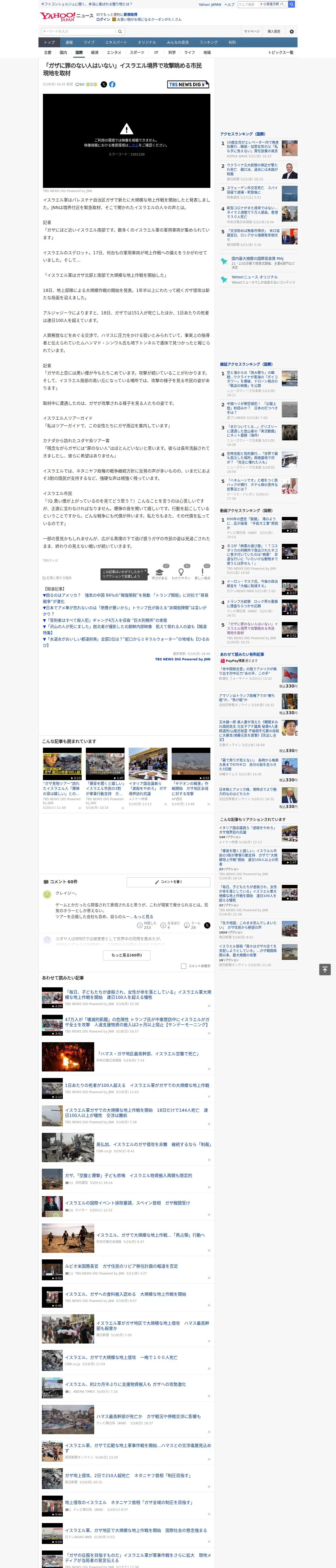Click the scroll-to-top arrow button

tap(325, 970)
